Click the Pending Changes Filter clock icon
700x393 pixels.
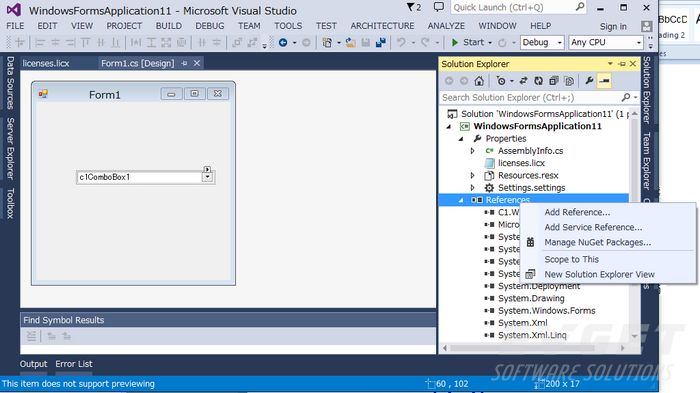click(501, 81)
